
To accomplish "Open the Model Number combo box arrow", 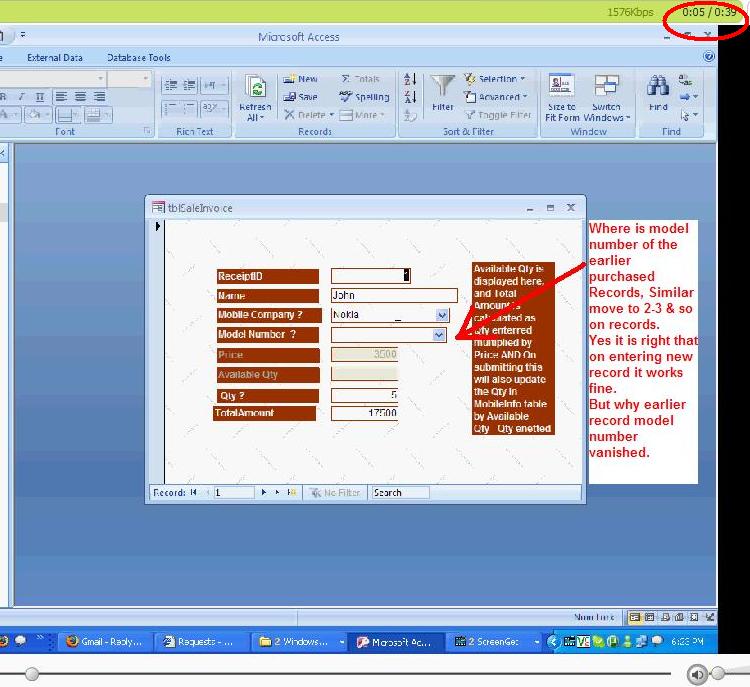I will (439, 335).
